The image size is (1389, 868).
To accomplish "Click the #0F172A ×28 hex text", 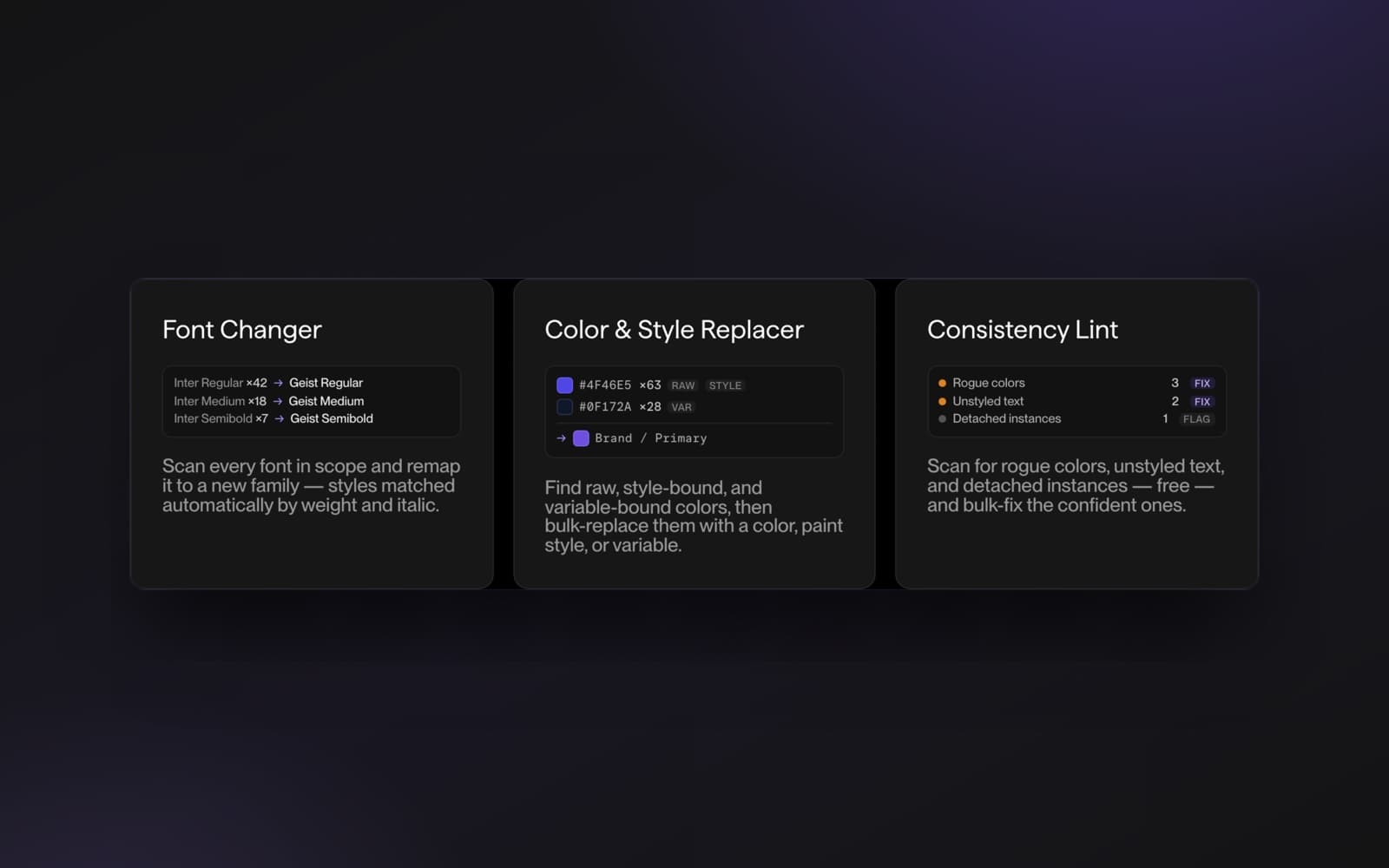I will click(620, 407).
